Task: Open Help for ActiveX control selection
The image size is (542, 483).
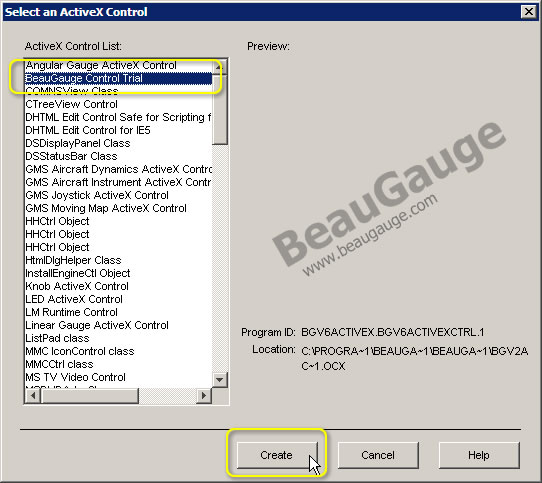Action: click(479, 455)
